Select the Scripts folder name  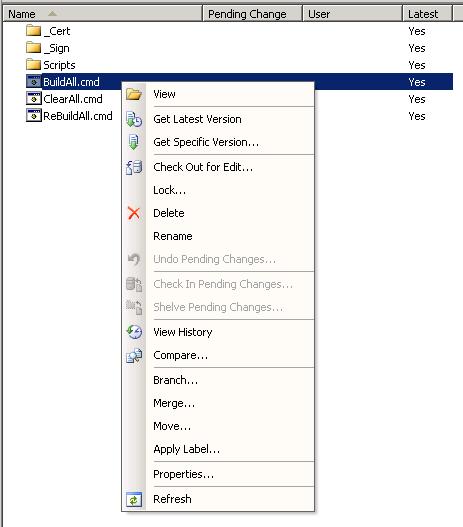tap(59, 65)
